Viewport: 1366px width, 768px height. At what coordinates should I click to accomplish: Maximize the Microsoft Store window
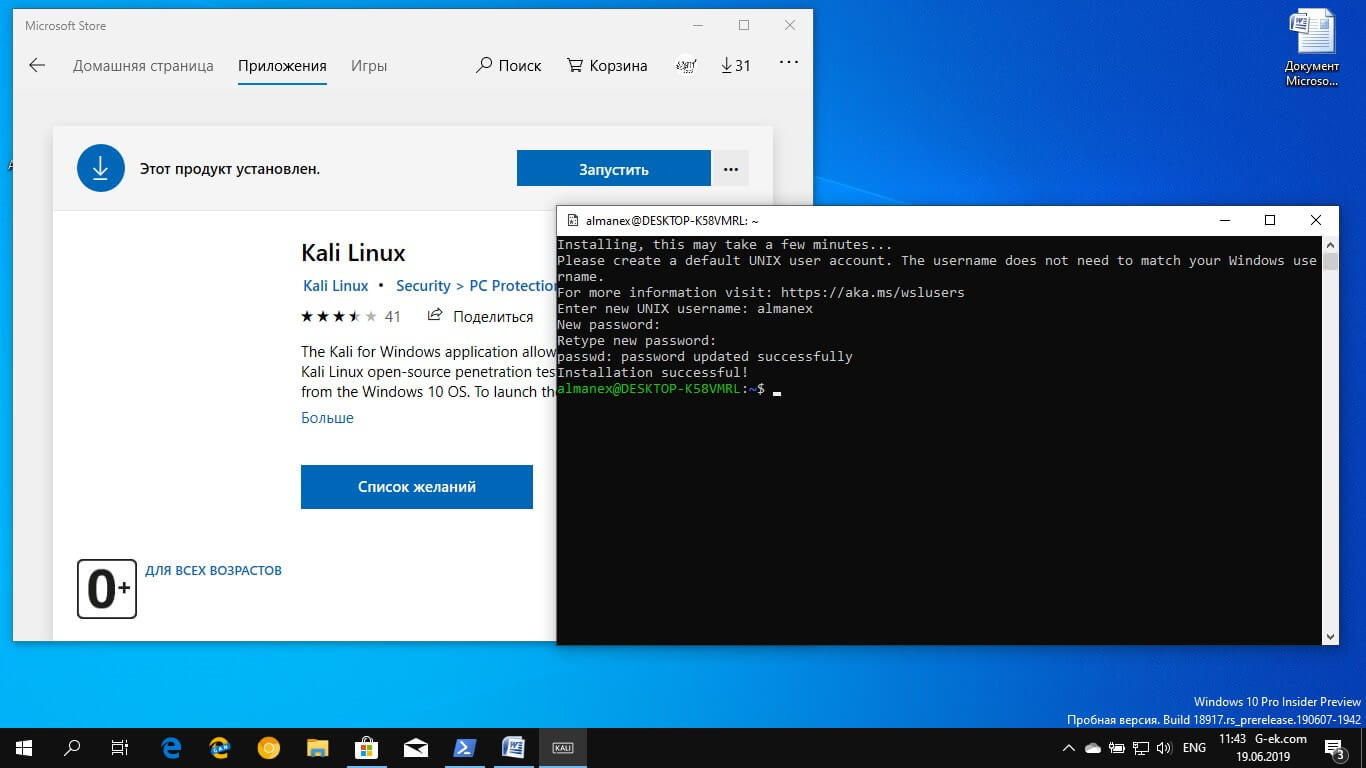744,25
